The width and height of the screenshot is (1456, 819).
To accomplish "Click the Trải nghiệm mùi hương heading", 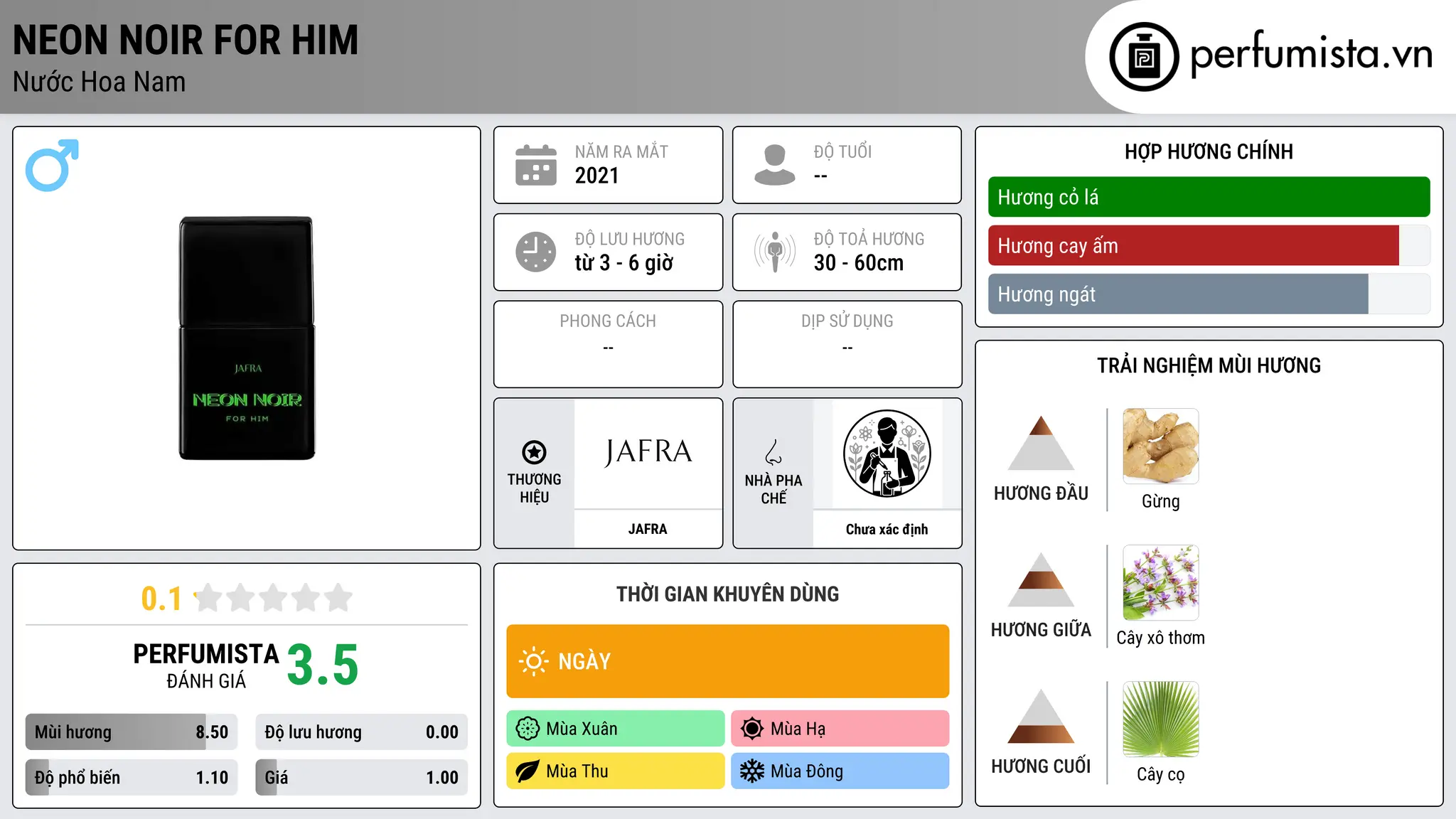I will point(1209,365).
